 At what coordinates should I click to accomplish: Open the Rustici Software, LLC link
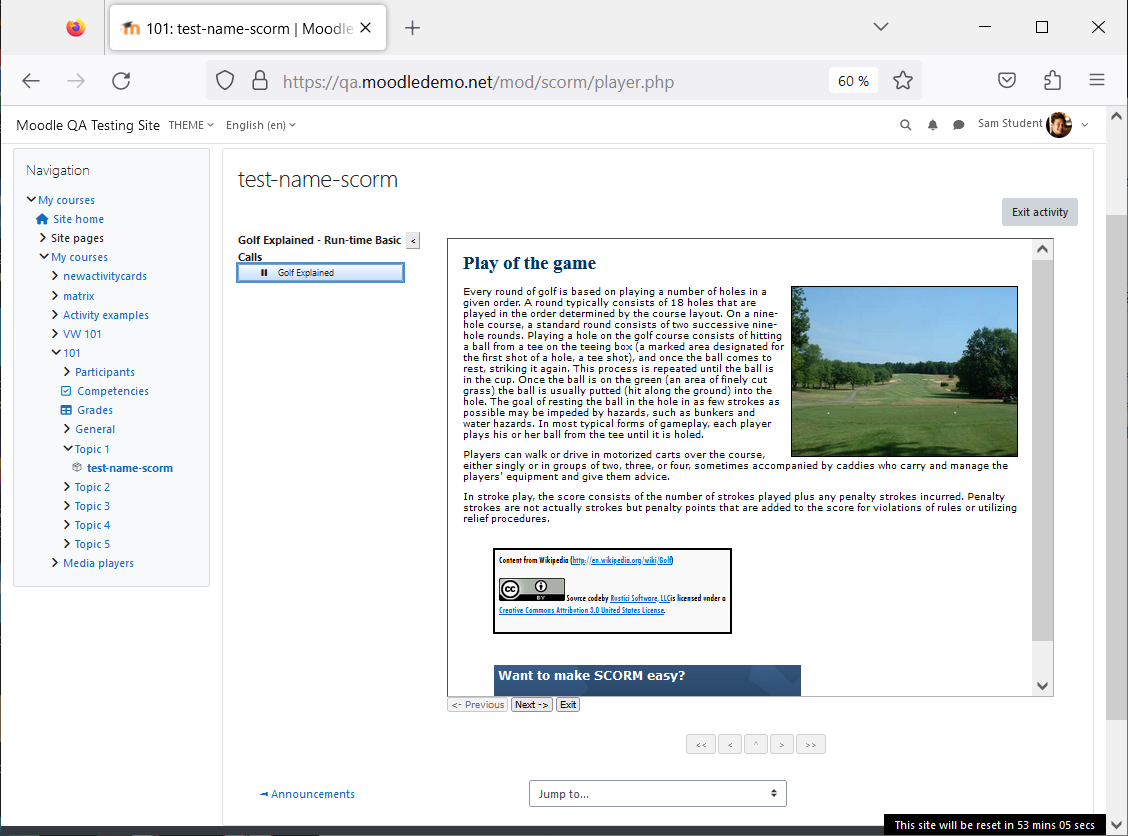click(x=640, y=599)
